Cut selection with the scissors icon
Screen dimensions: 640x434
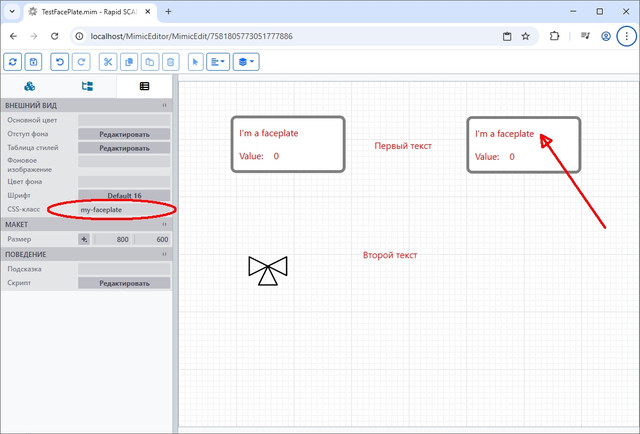pos(108,62)
